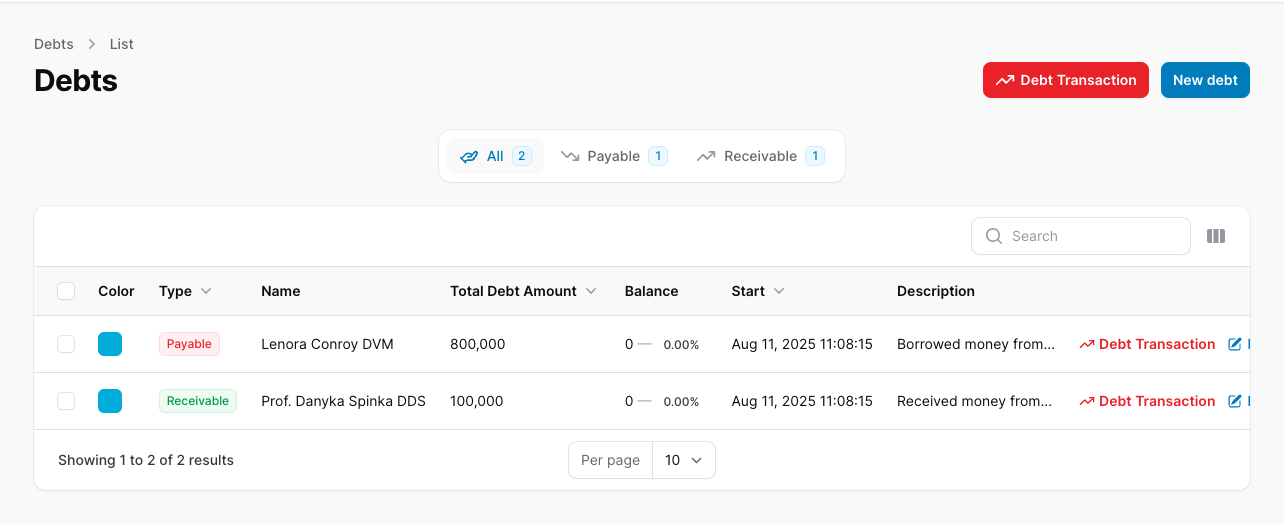The image size is (1284, 524).
Task: Click the Payable tab's downward trend icon
Action: pyautogui.click(x=570, y=156)
